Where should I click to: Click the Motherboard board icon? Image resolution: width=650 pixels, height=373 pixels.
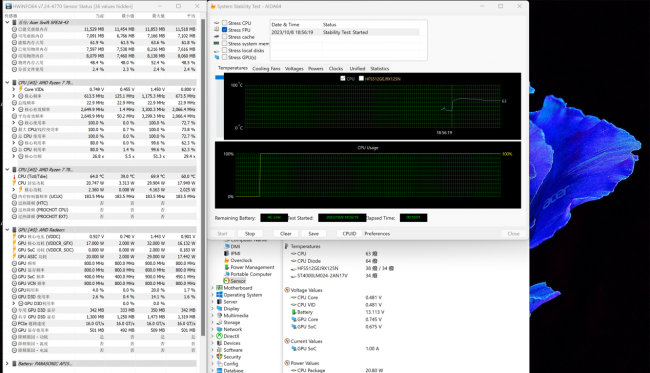point(219,288)
